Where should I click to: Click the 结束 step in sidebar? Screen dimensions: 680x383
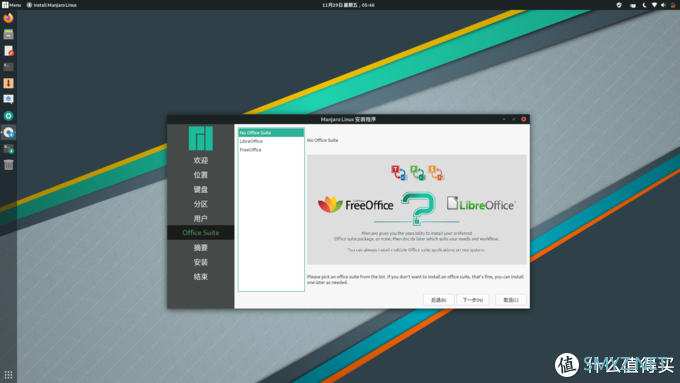click(200, 276)
